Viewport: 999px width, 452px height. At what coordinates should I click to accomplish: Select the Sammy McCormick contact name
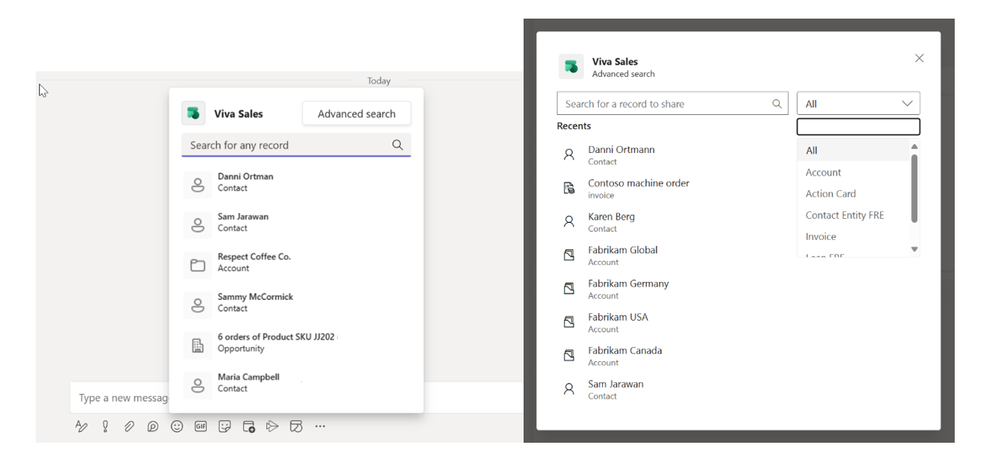pyautogui.click(x=255, y=297)
